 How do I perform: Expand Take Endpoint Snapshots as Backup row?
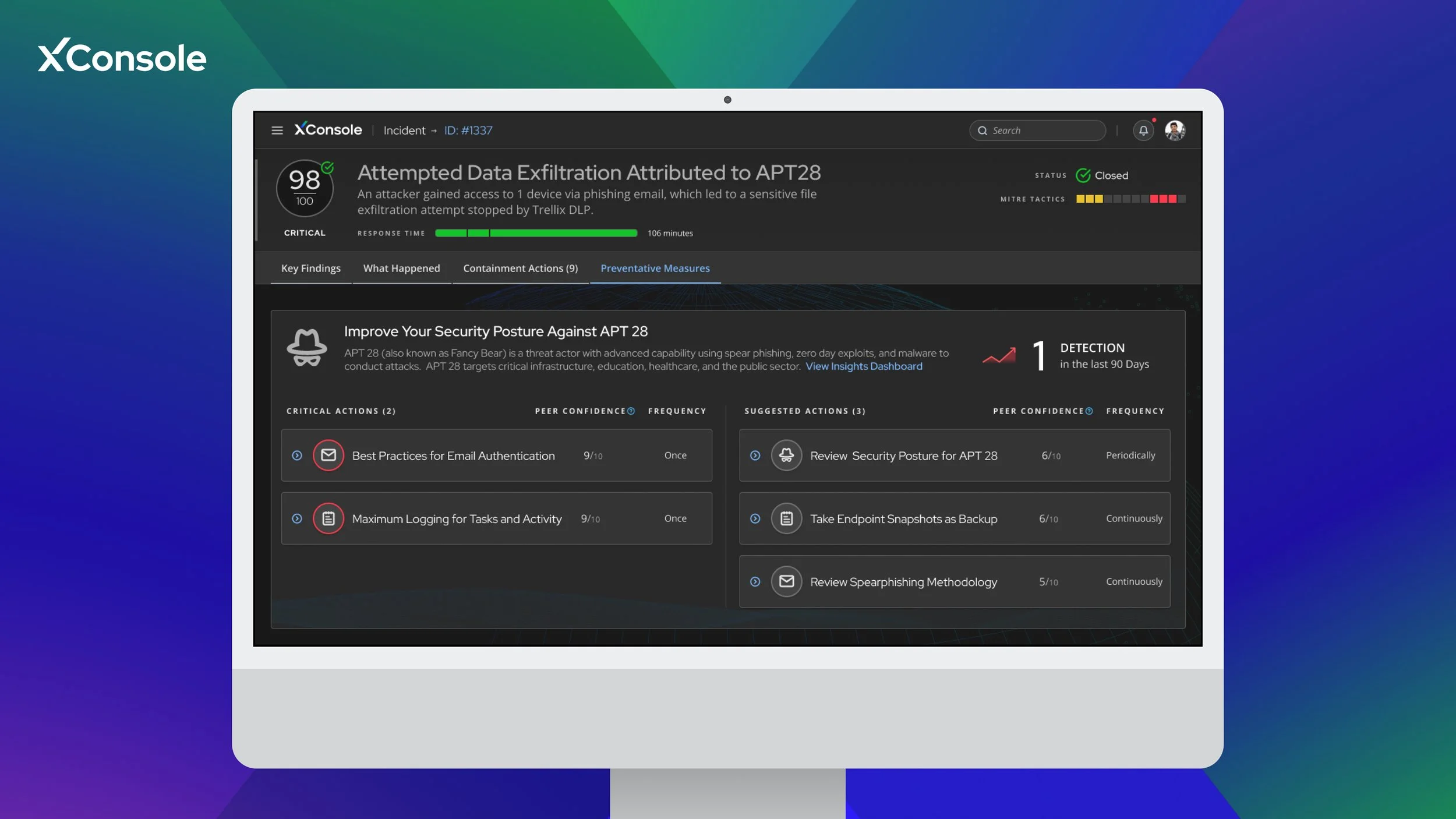755,518
